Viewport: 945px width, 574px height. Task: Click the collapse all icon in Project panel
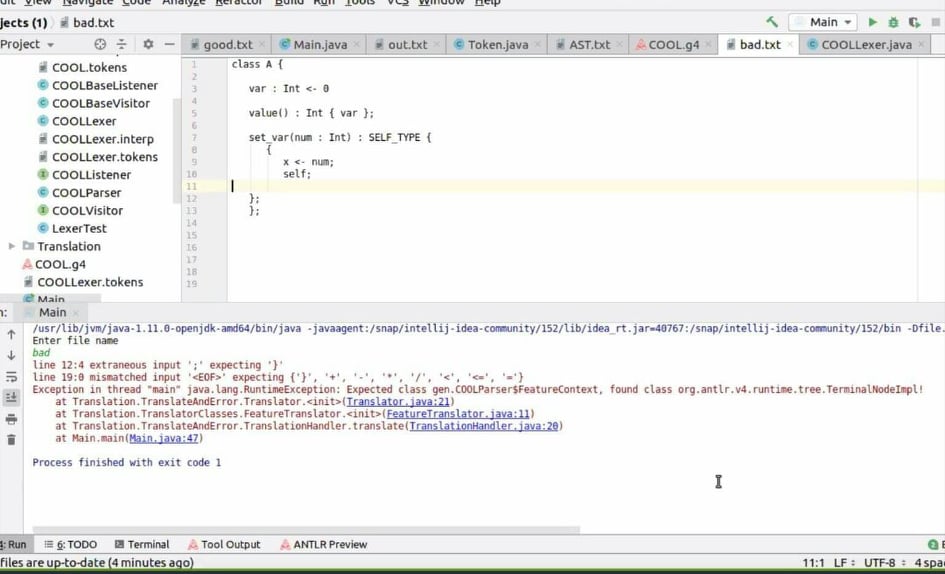point(121,44)
